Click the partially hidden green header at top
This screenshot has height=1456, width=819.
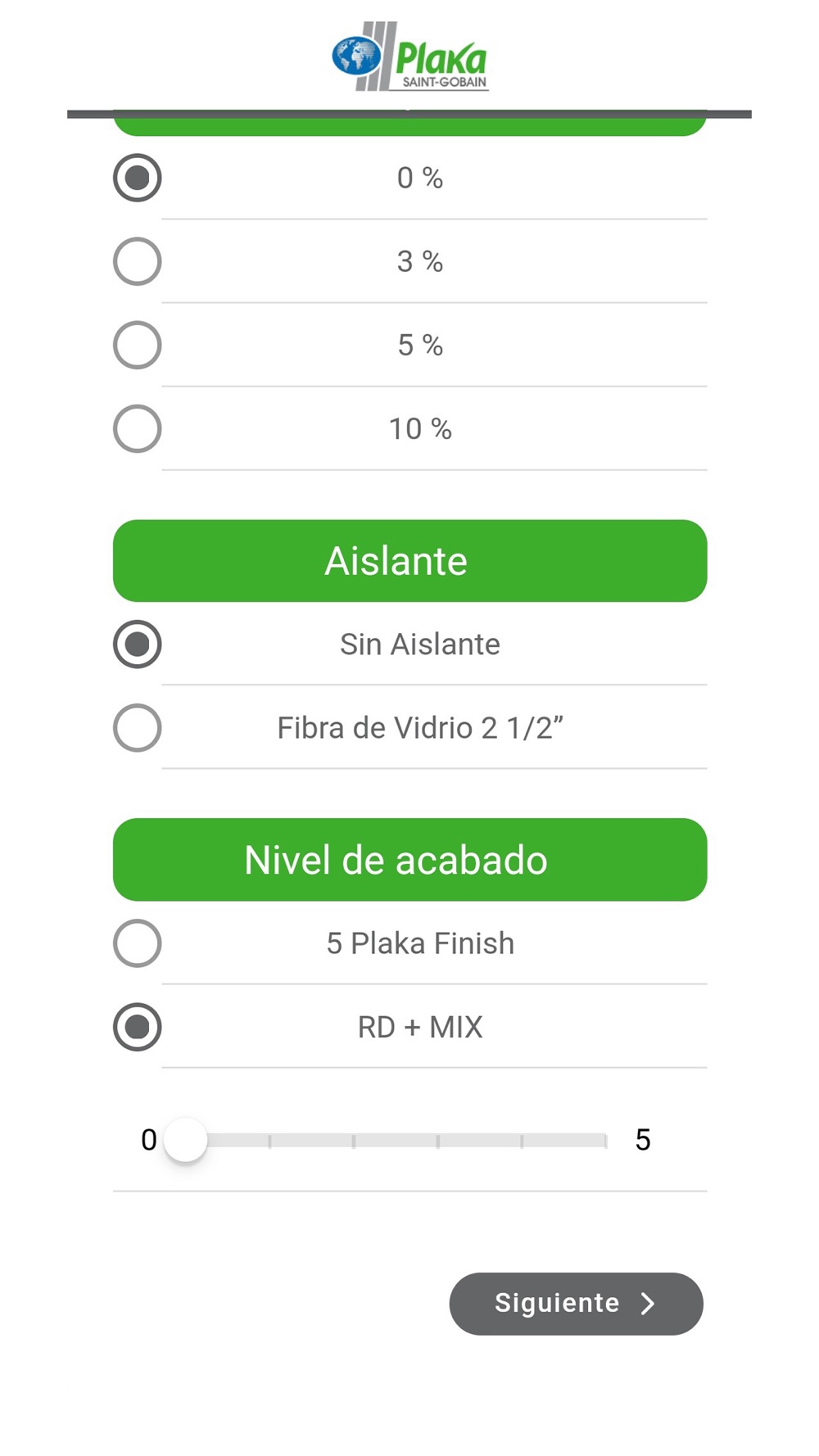tap(409, 127)
